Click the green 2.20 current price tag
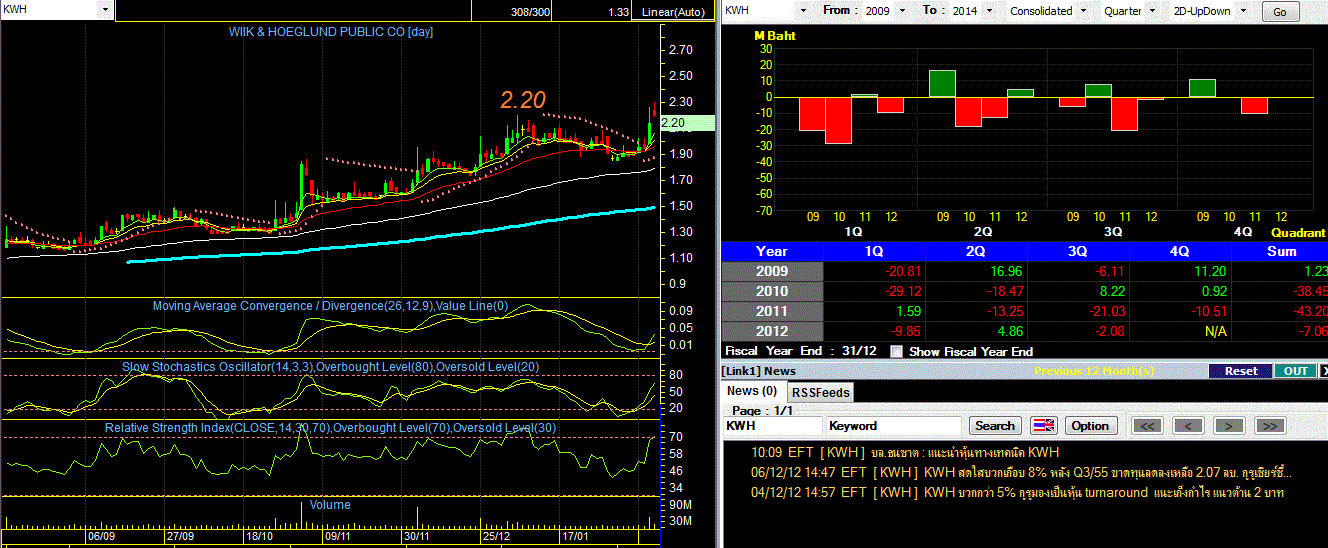 tap(688, 123)
